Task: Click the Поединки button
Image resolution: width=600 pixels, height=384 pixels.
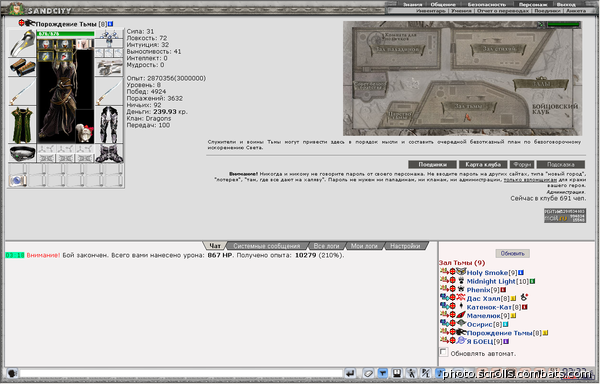Action: pos(432,164)
